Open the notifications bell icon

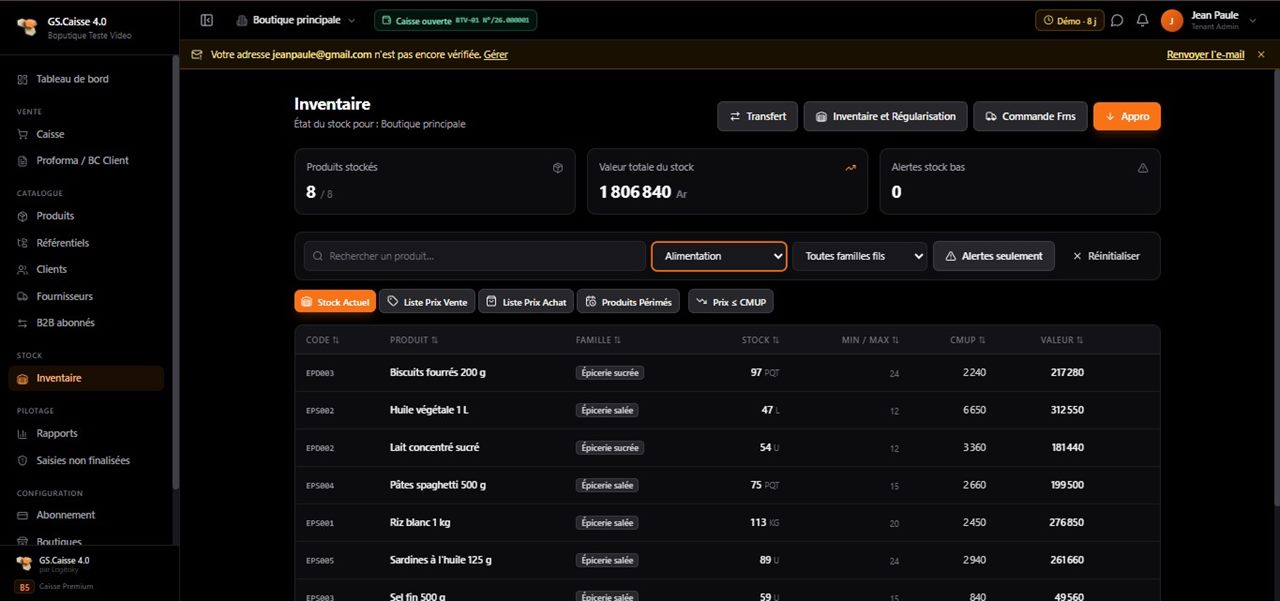point(1142,20)
